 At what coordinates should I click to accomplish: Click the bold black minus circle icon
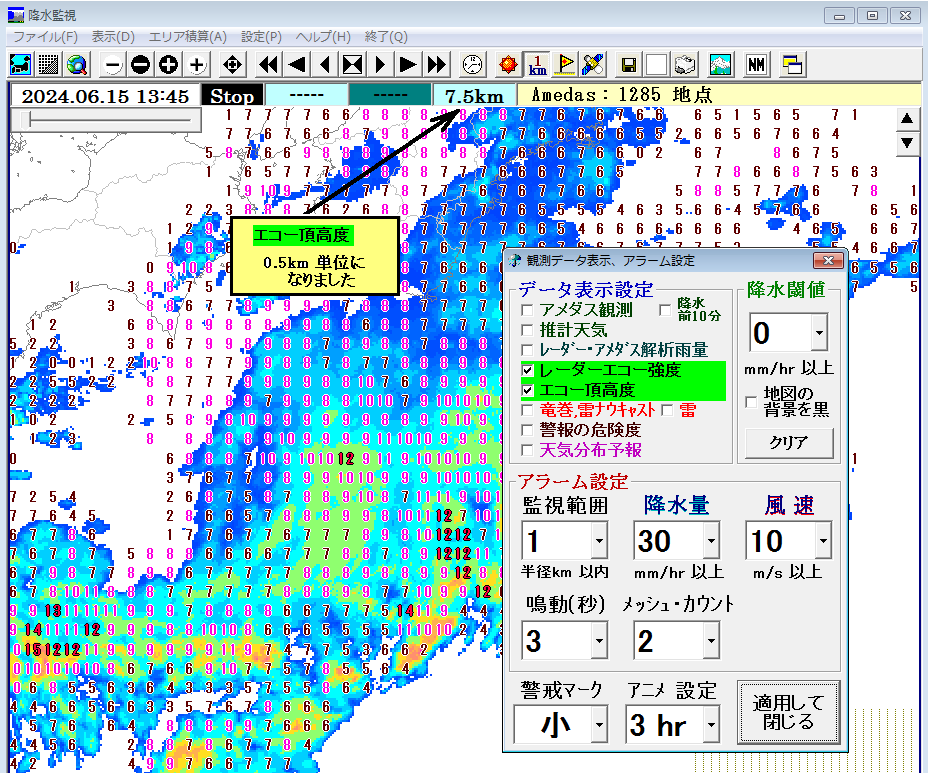click(x=140, y=65)
